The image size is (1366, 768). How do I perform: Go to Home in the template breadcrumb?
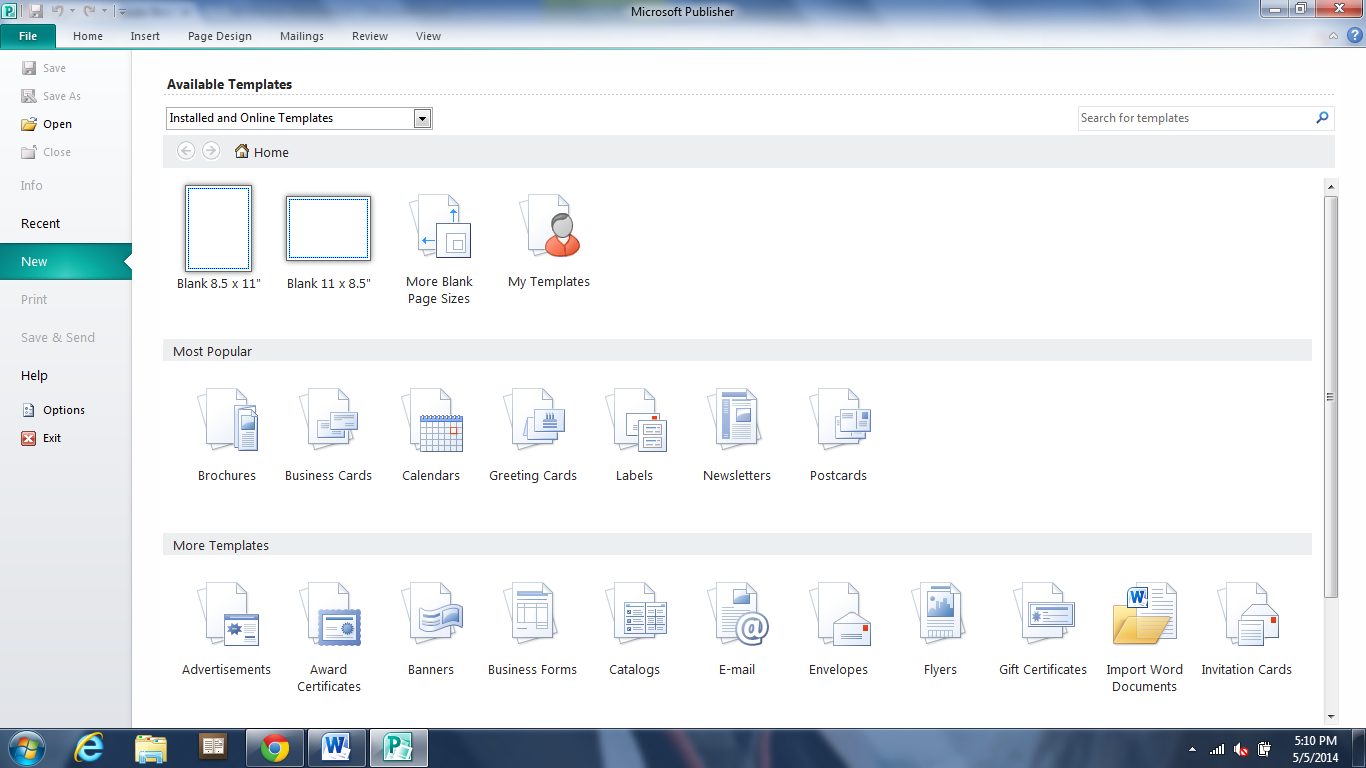coord(262,152)
